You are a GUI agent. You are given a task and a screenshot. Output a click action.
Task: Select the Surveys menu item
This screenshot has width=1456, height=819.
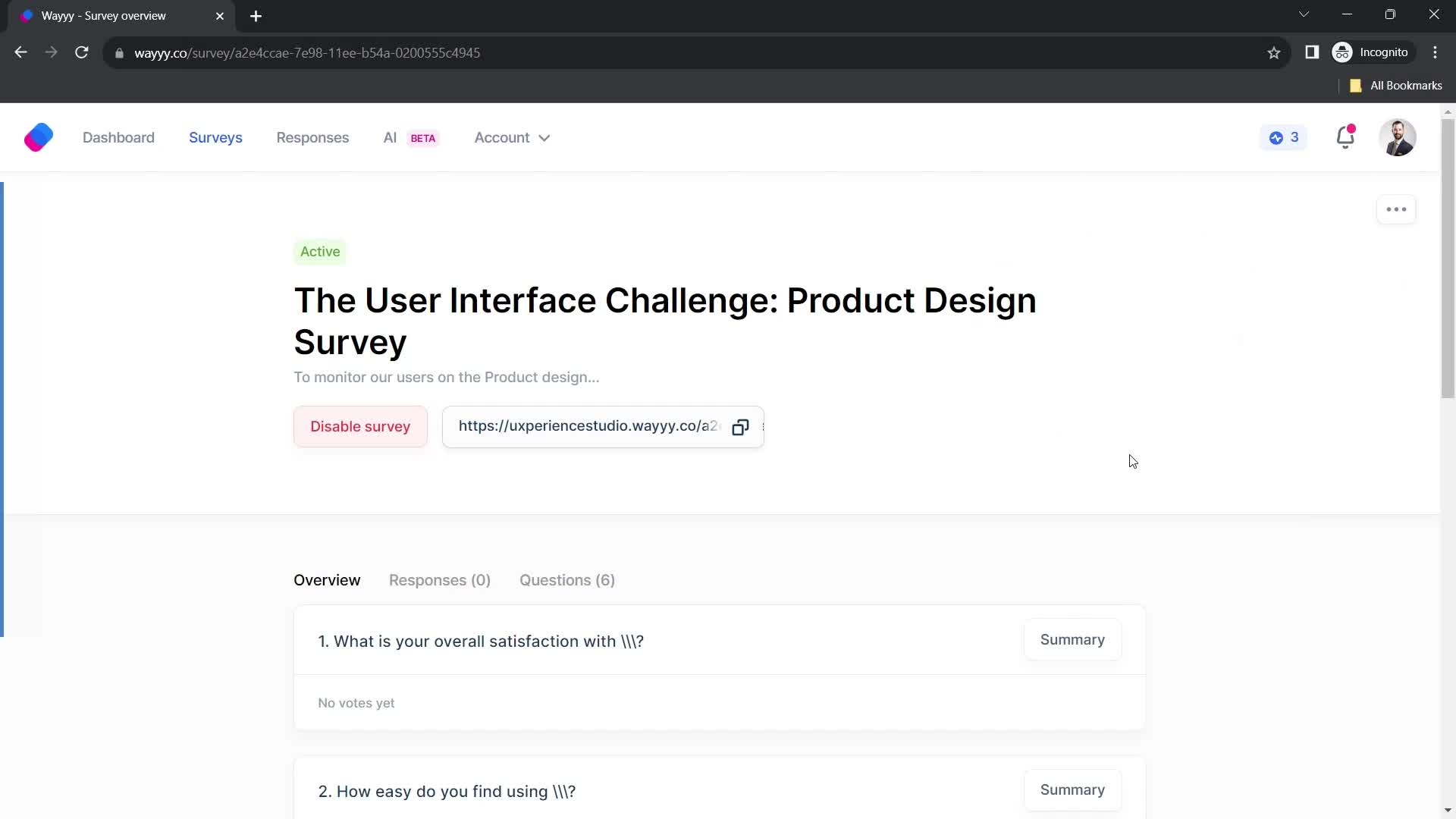click(x=215, y=137)
